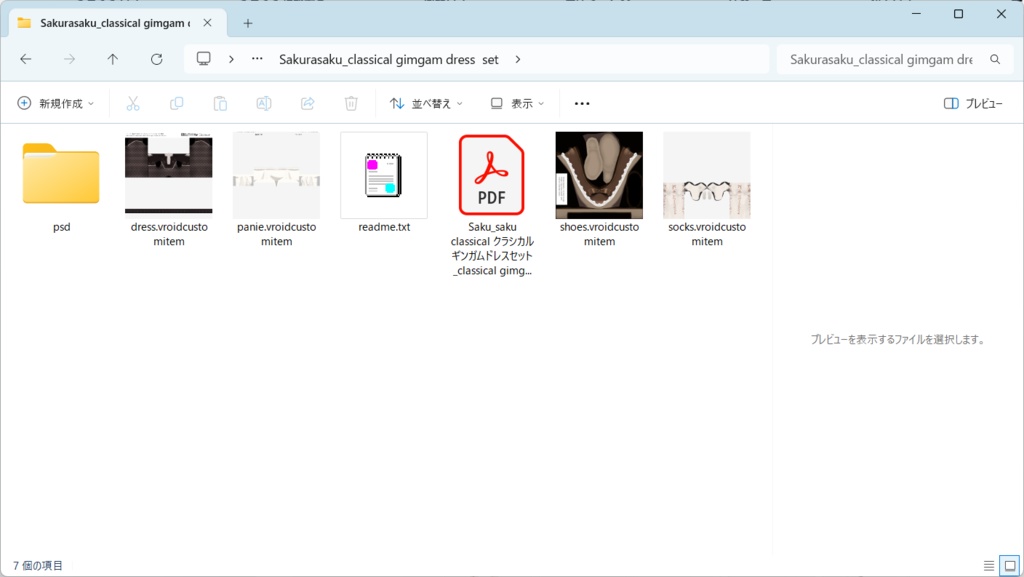Click the Rename icon in the toolbar
The height and width of the screenshot is (577, 1024).
point(264,103)
